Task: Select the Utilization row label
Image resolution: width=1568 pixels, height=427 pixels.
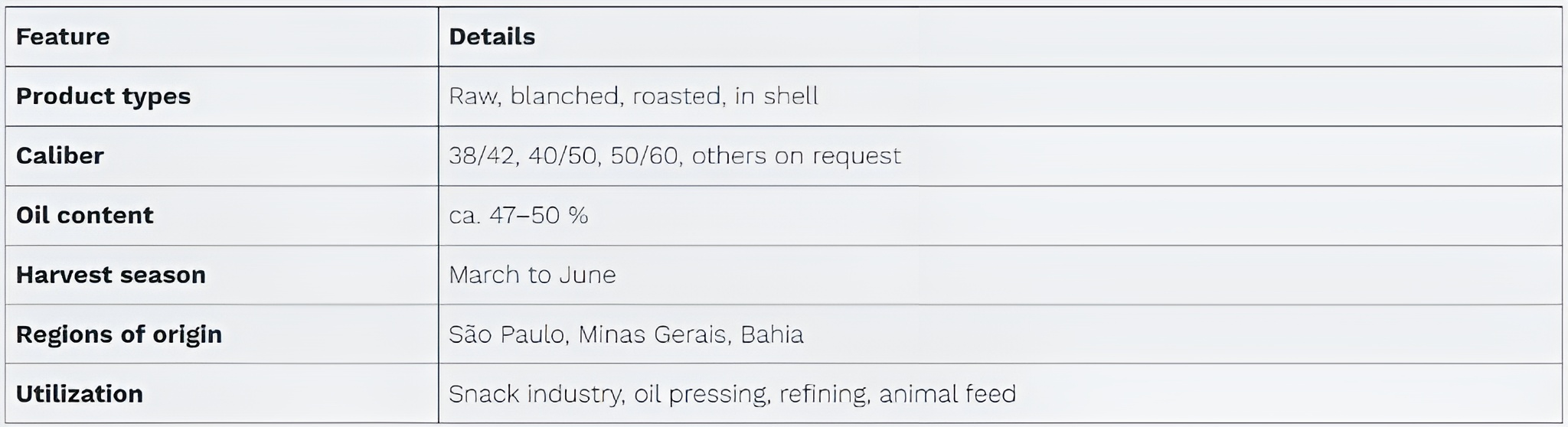Action: (x=80, y=394)
